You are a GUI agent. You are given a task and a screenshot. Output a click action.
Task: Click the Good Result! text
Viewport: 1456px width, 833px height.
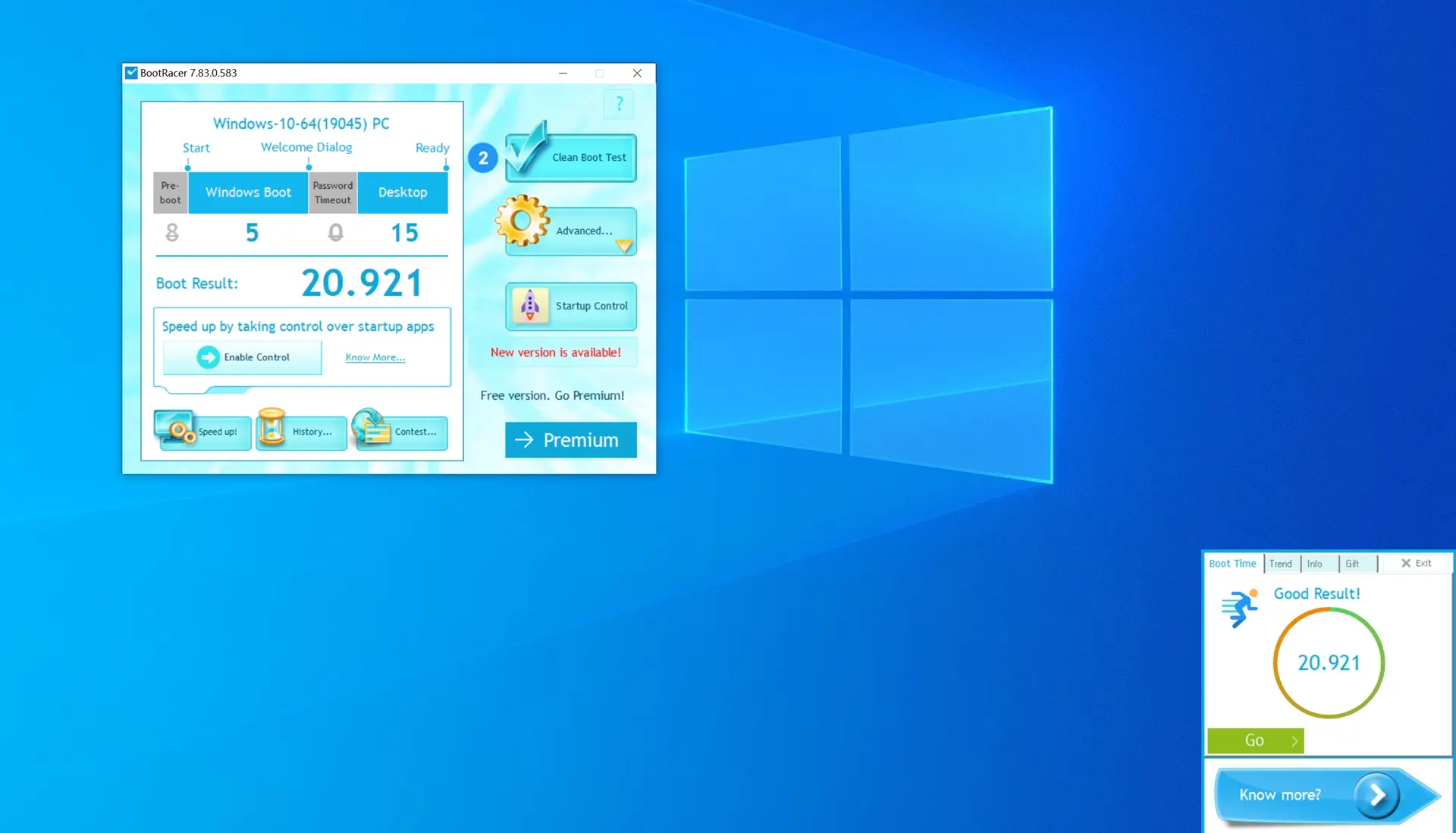(1316, 594)
